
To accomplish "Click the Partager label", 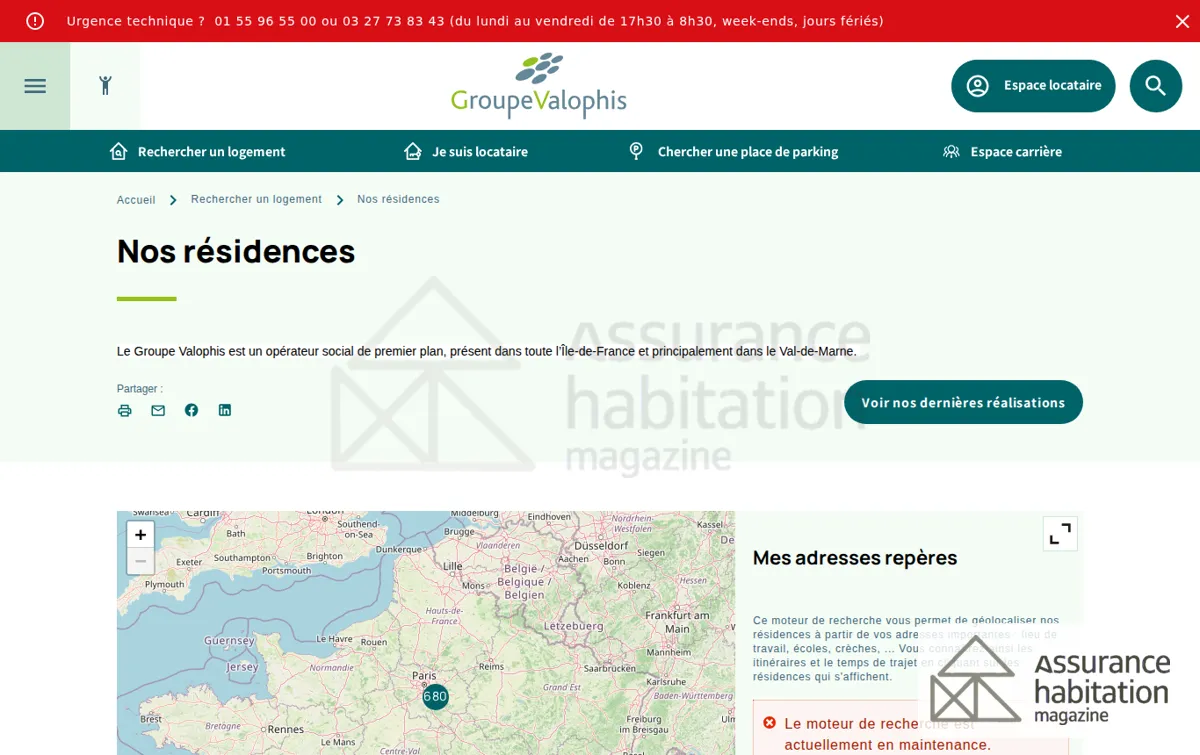I will click(140, 389).
